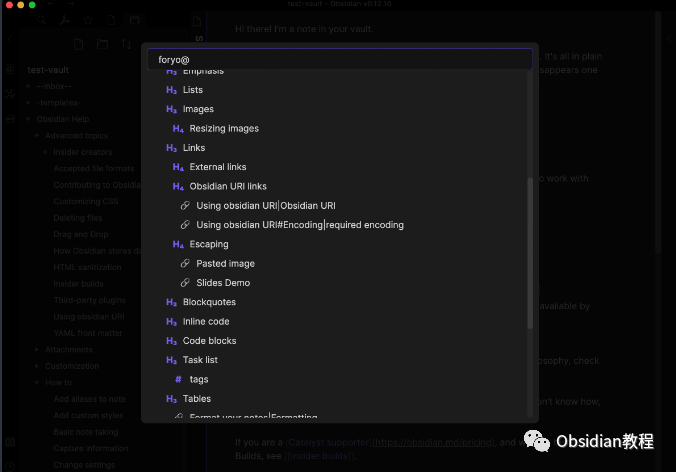Open Accepted file formats in file tree

tap(94, 169)
